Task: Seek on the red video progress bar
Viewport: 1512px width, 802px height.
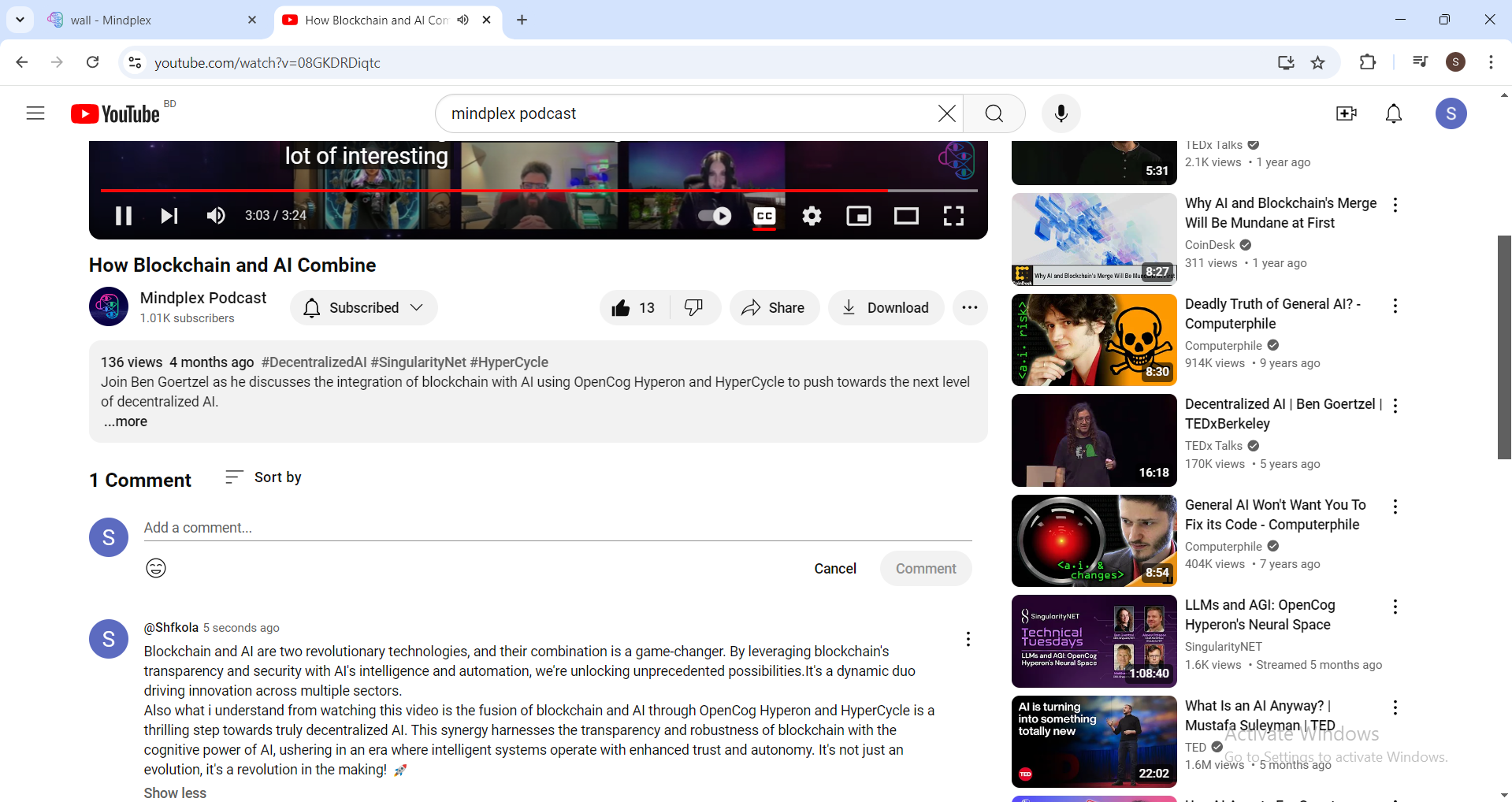Action: (539, 191)
